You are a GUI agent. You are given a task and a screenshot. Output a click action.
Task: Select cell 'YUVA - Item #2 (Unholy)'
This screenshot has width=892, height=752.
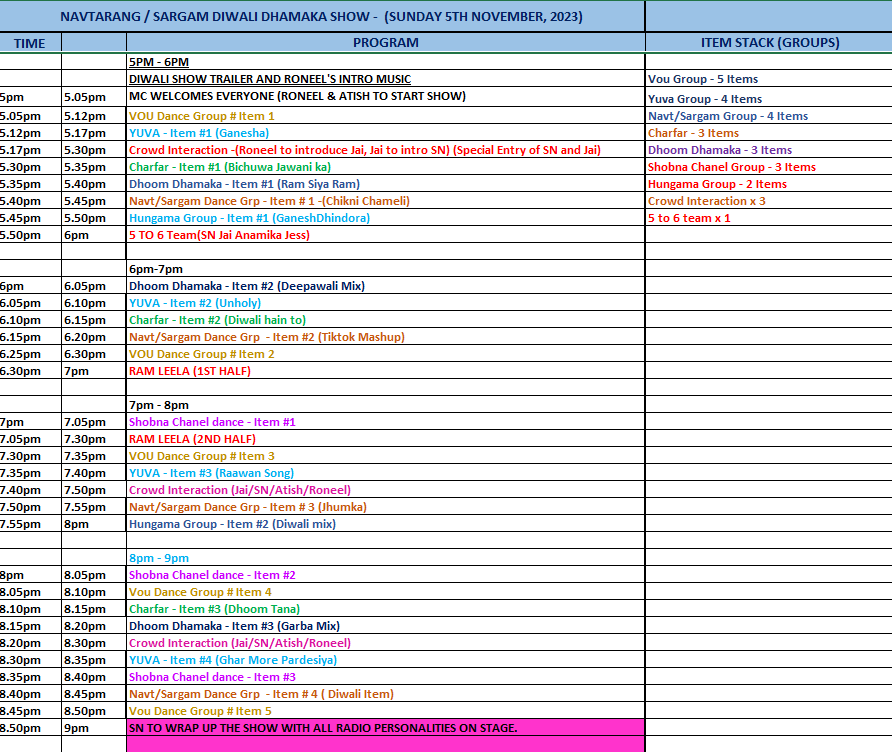(386, 303)
